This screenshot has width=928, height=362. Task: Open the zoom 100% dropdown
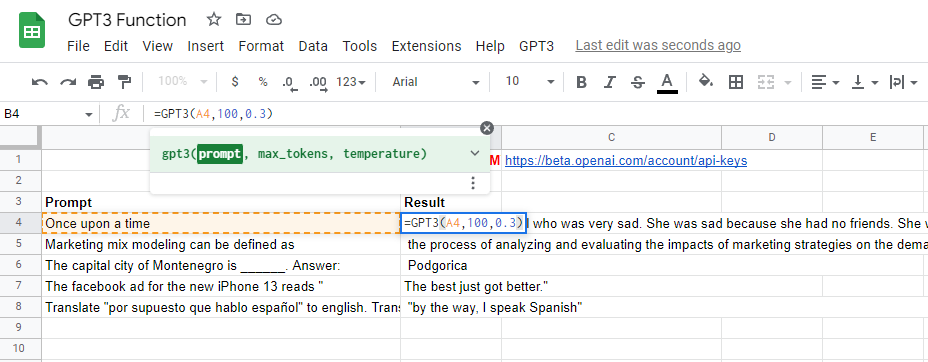tap(183, 82)
